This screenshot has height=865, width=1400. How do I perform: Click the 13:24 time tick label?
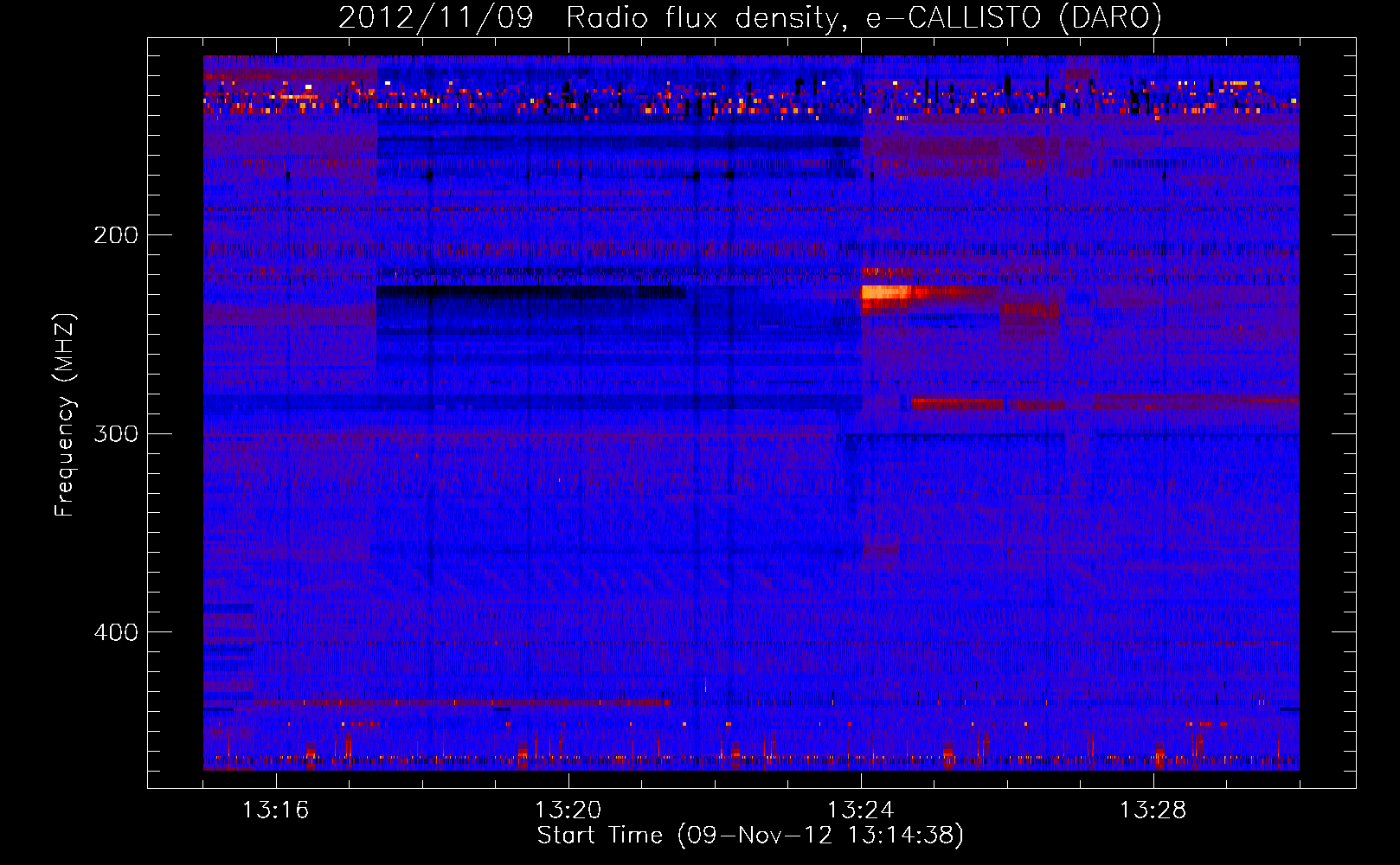coord(861,811)
